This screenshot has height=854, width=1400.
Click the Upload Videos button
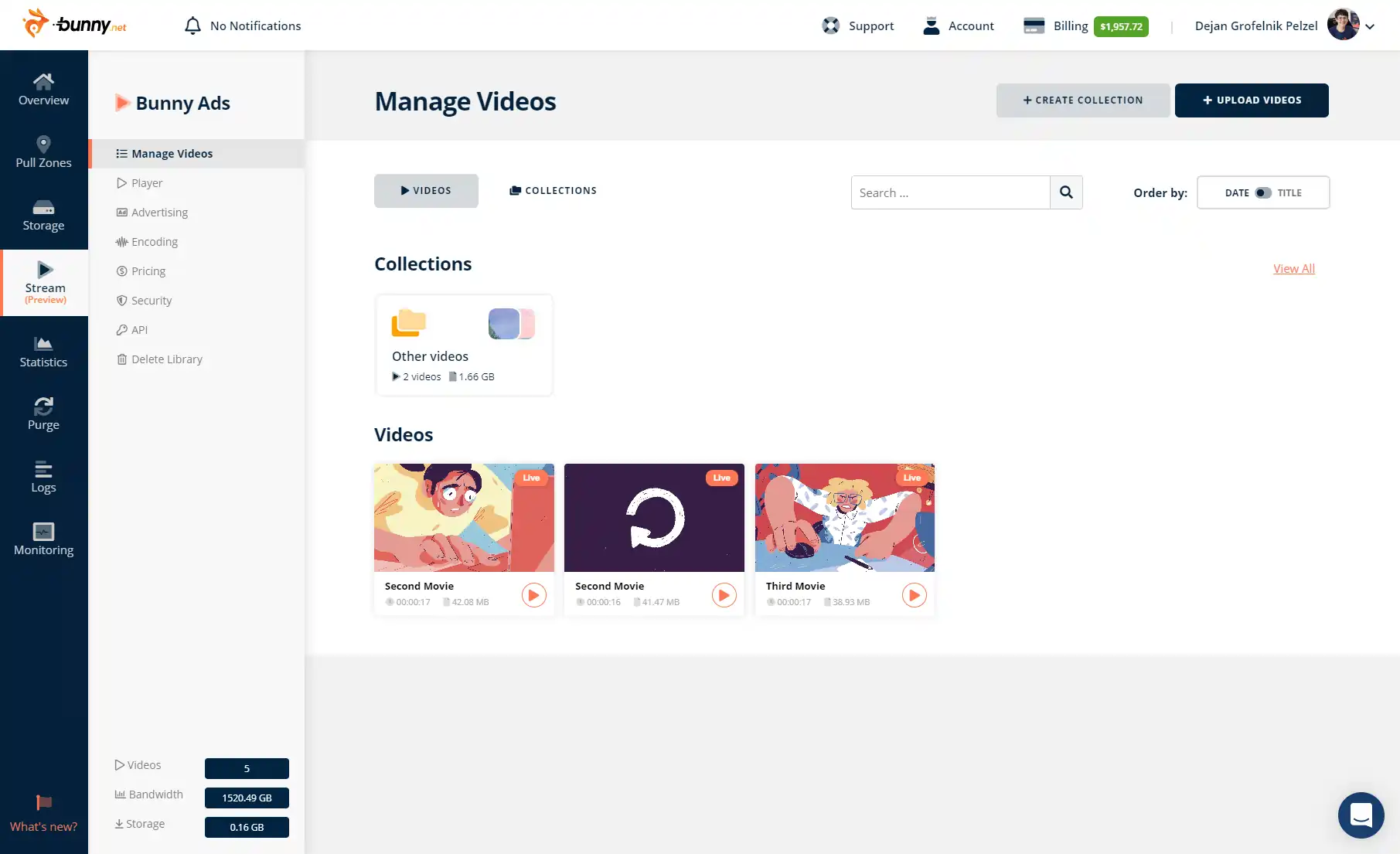1252,100
